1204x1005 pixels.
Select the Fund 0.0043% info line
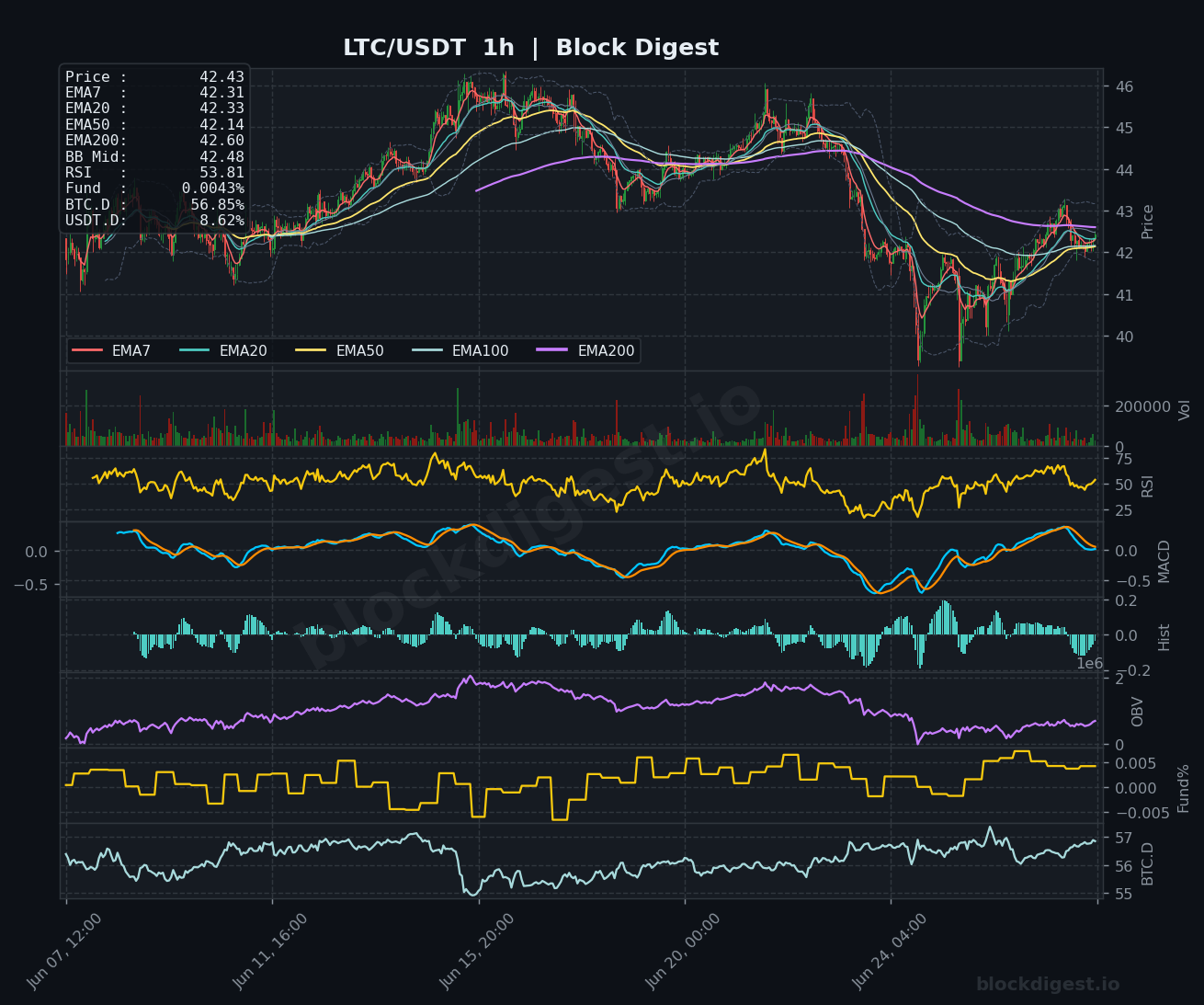coord(154,188)
